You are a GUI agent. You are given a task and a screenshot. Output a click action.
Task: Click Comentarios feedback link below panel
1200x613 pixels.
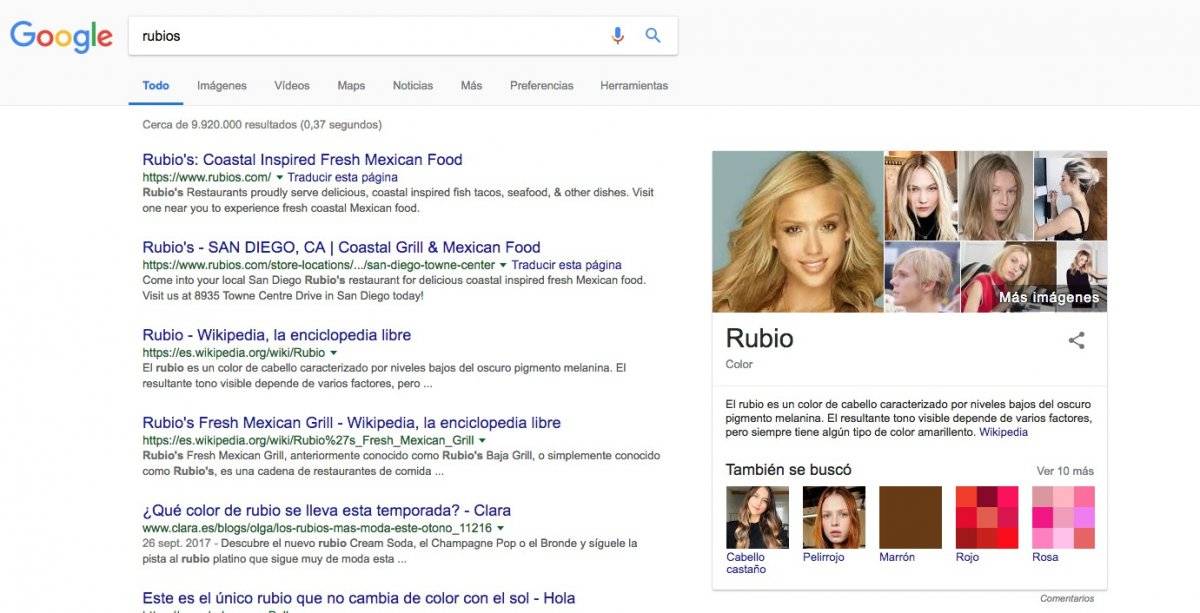point(1067,598)
